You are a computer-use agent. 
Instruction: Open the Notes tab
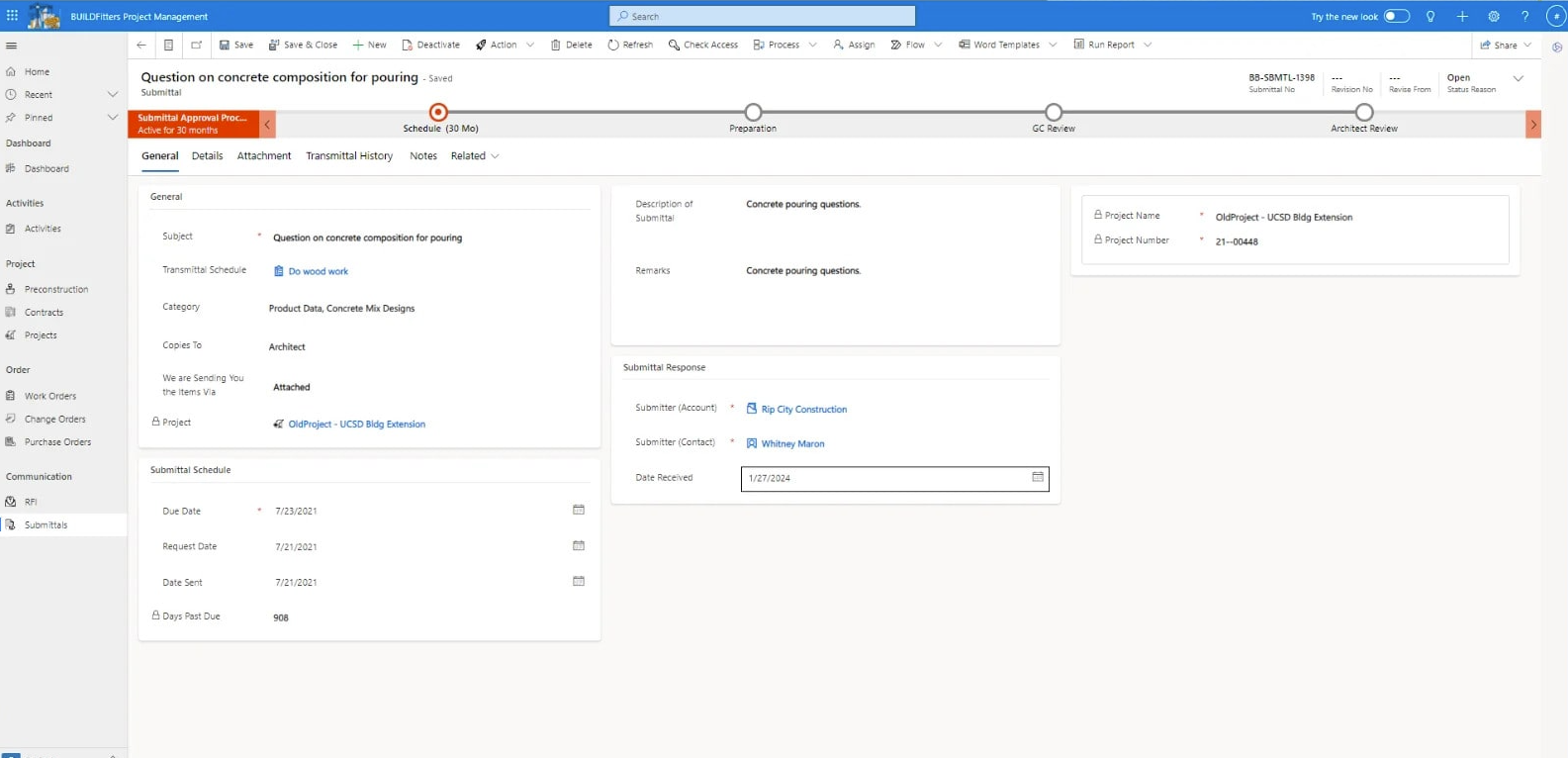[423, 155]
